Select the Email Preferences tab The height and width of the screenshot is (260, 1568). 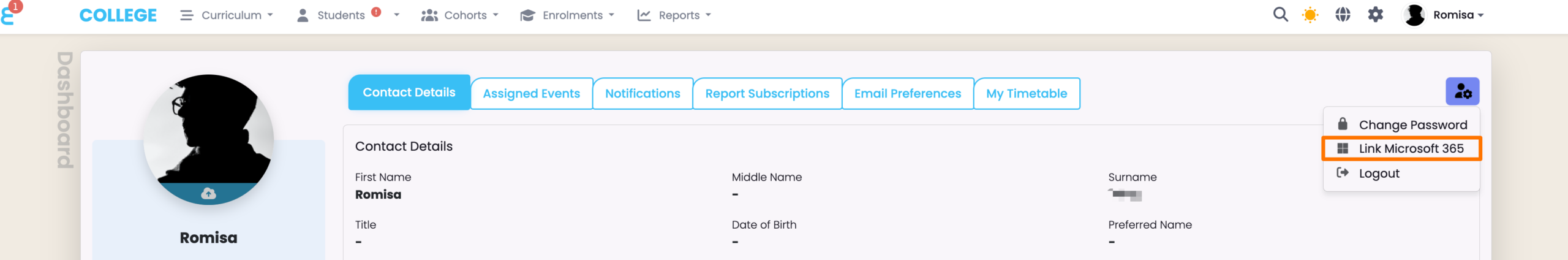pos(907,94)
